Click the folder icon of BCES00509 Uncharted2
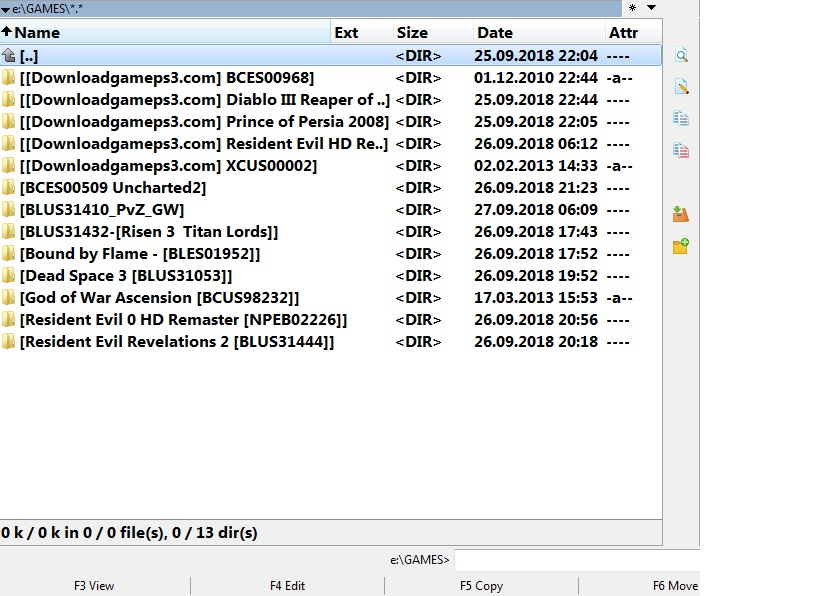The image size is (819, 596). coord(8,188)
